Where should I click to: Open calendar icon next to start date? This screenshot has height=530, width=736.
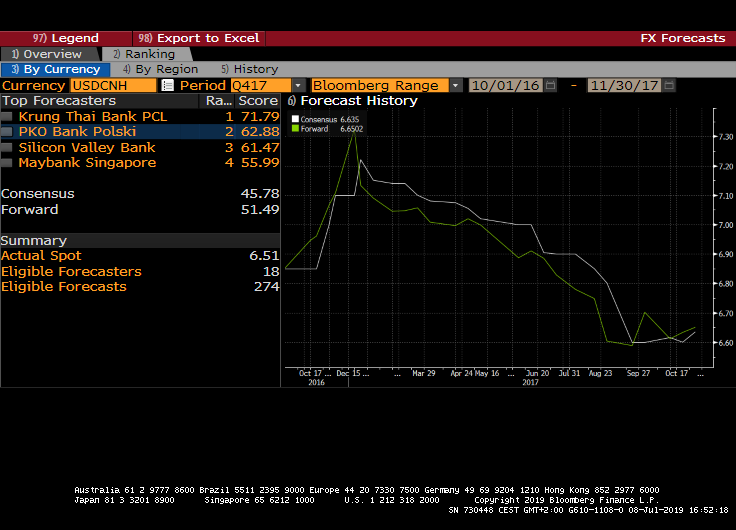click(x=549, y=86)
